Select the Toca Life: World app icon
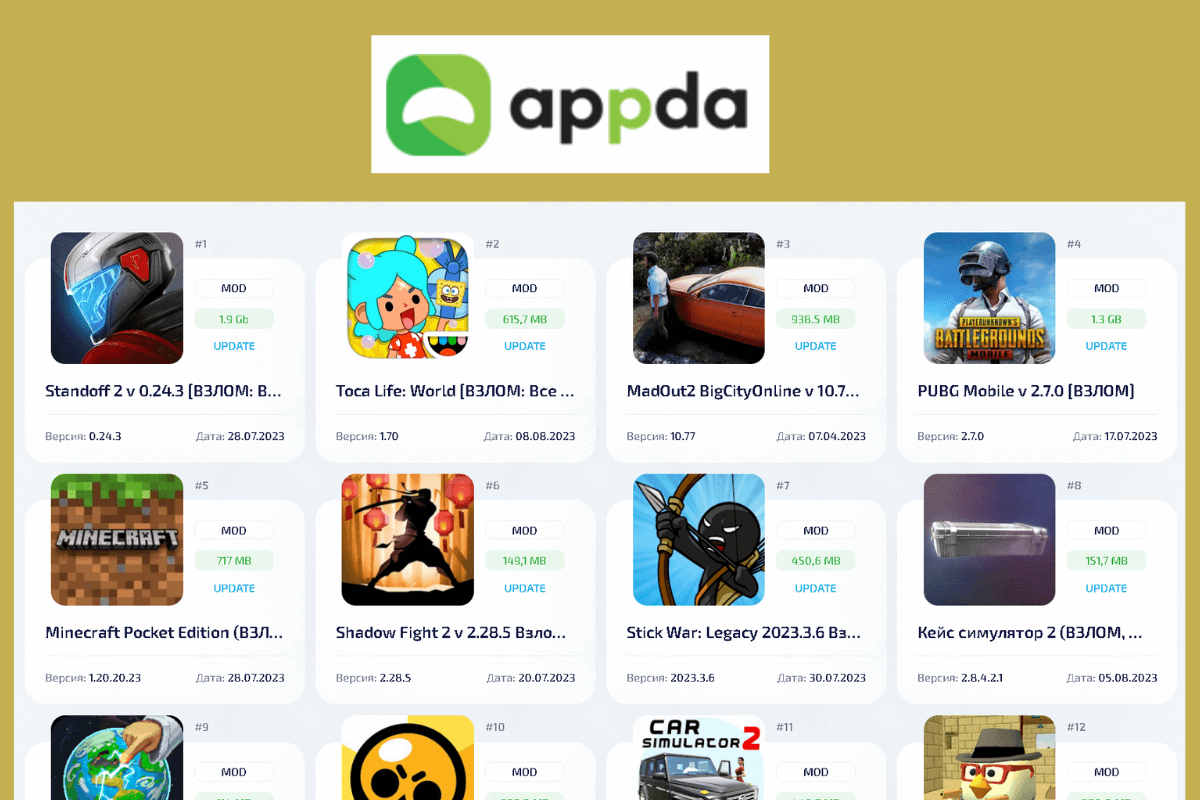1200x800 pixels. (407, 298)
